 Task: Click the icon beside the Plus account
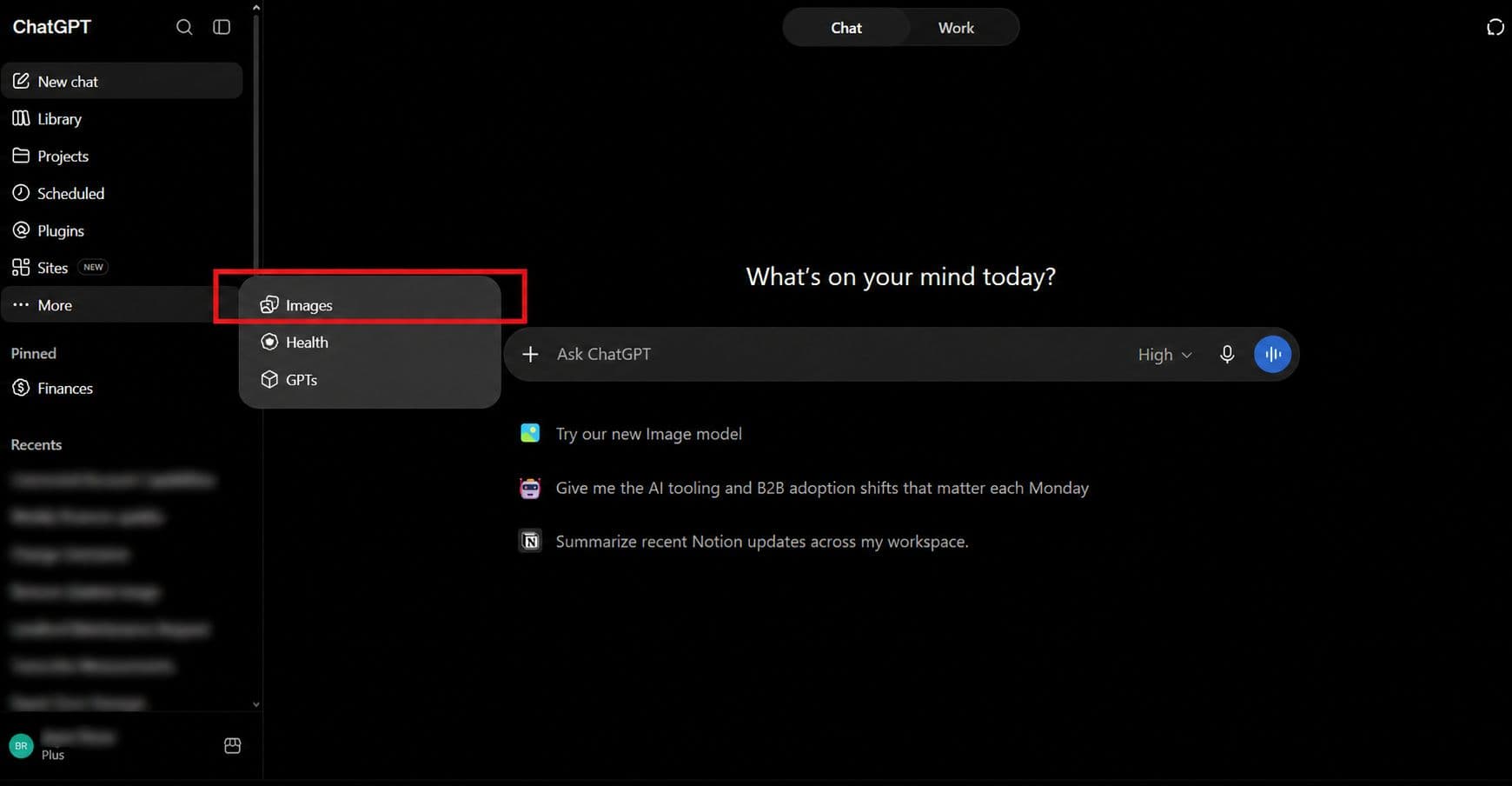(232, 746)
